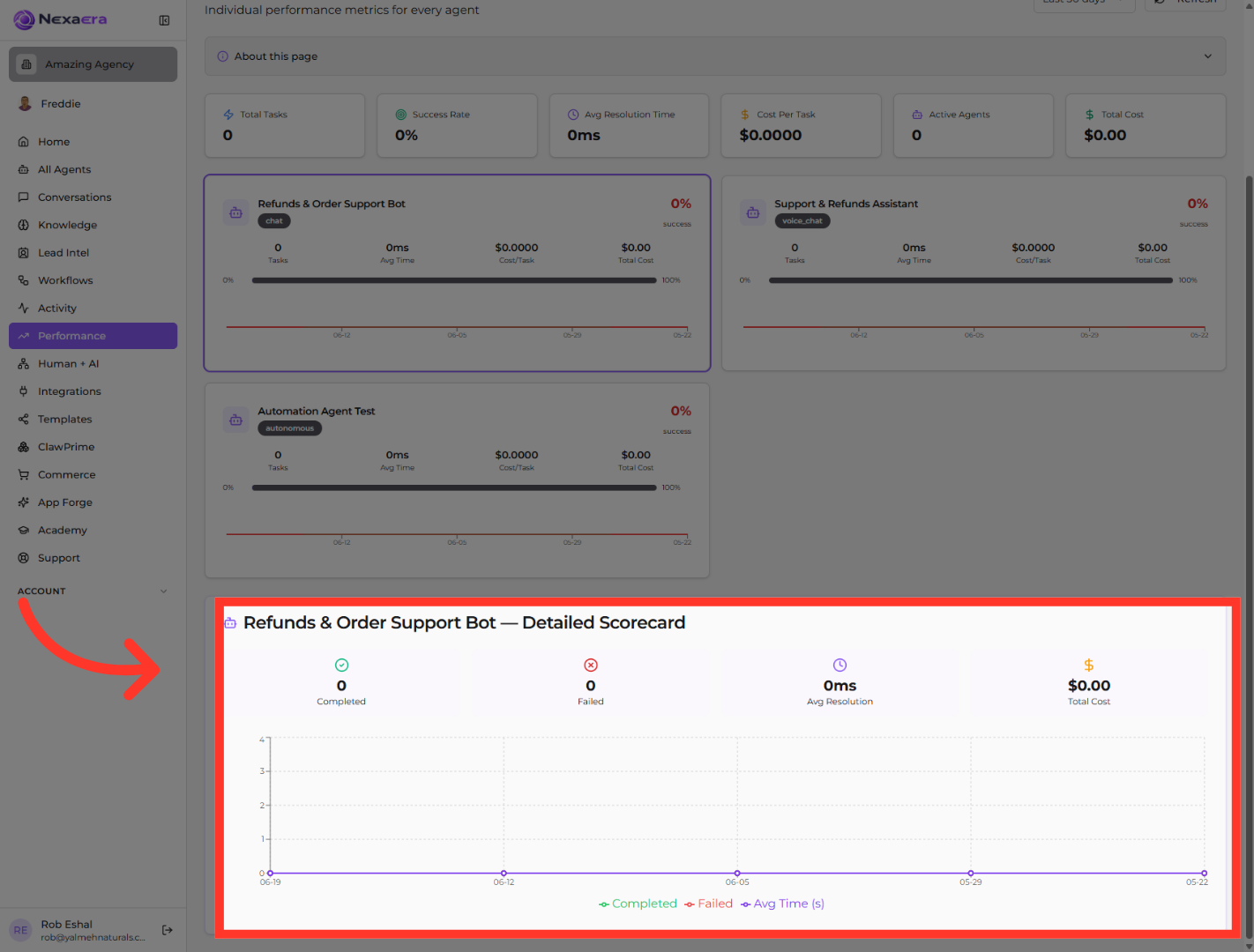Click the Automation Agent Test bot icon

236,420
